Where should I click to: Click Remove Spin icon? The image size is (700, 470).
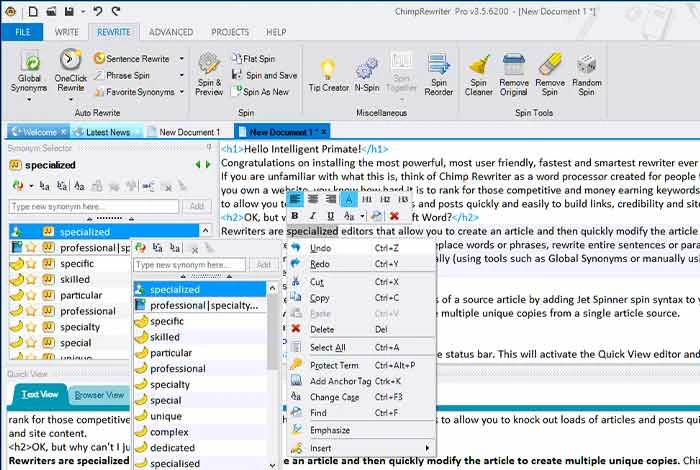550,75
